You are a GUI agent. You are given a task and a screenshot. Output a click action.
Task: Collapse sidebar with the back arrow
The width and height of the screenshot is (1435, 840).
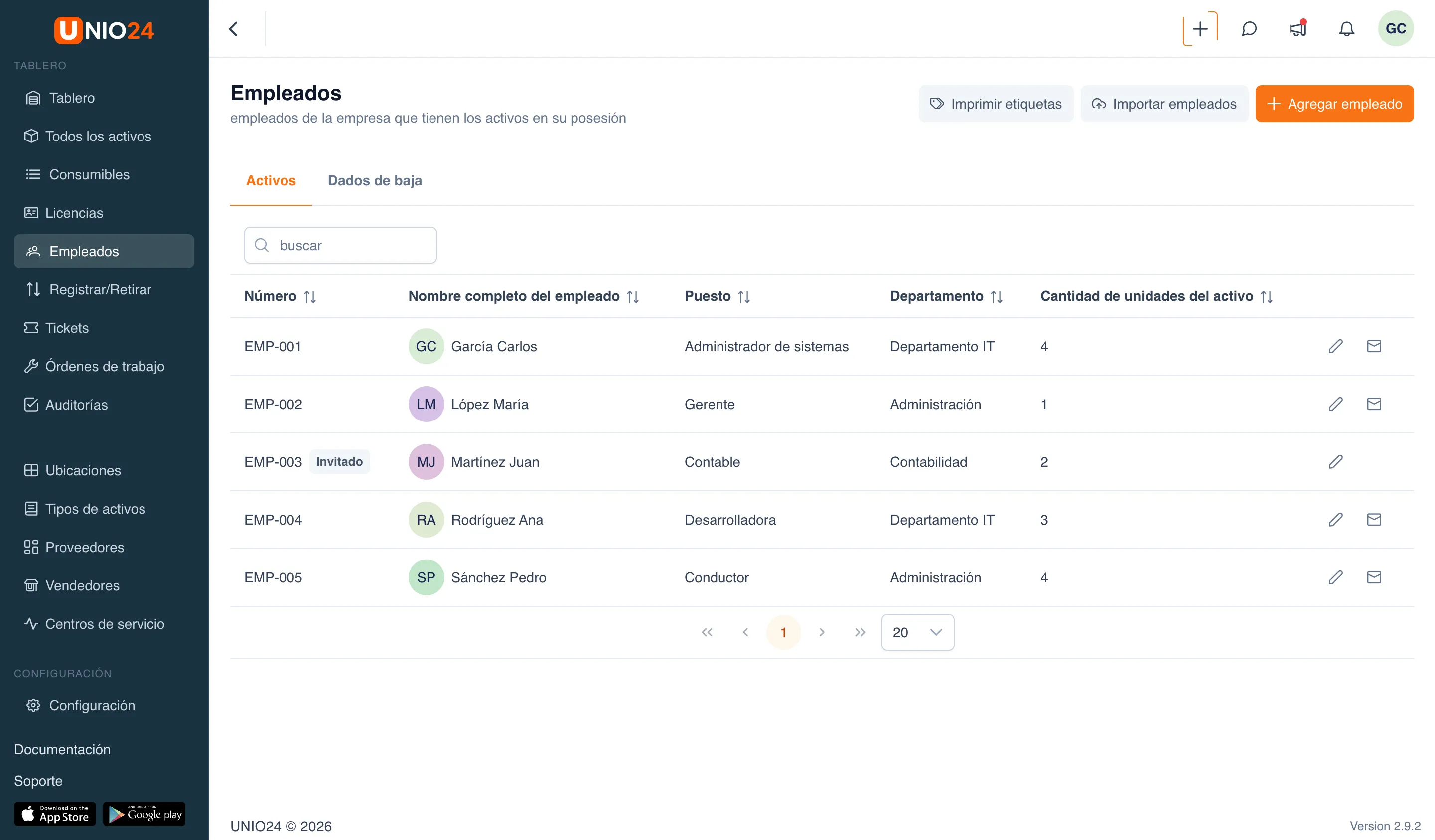pyautogui.click(x=234, y=28)
